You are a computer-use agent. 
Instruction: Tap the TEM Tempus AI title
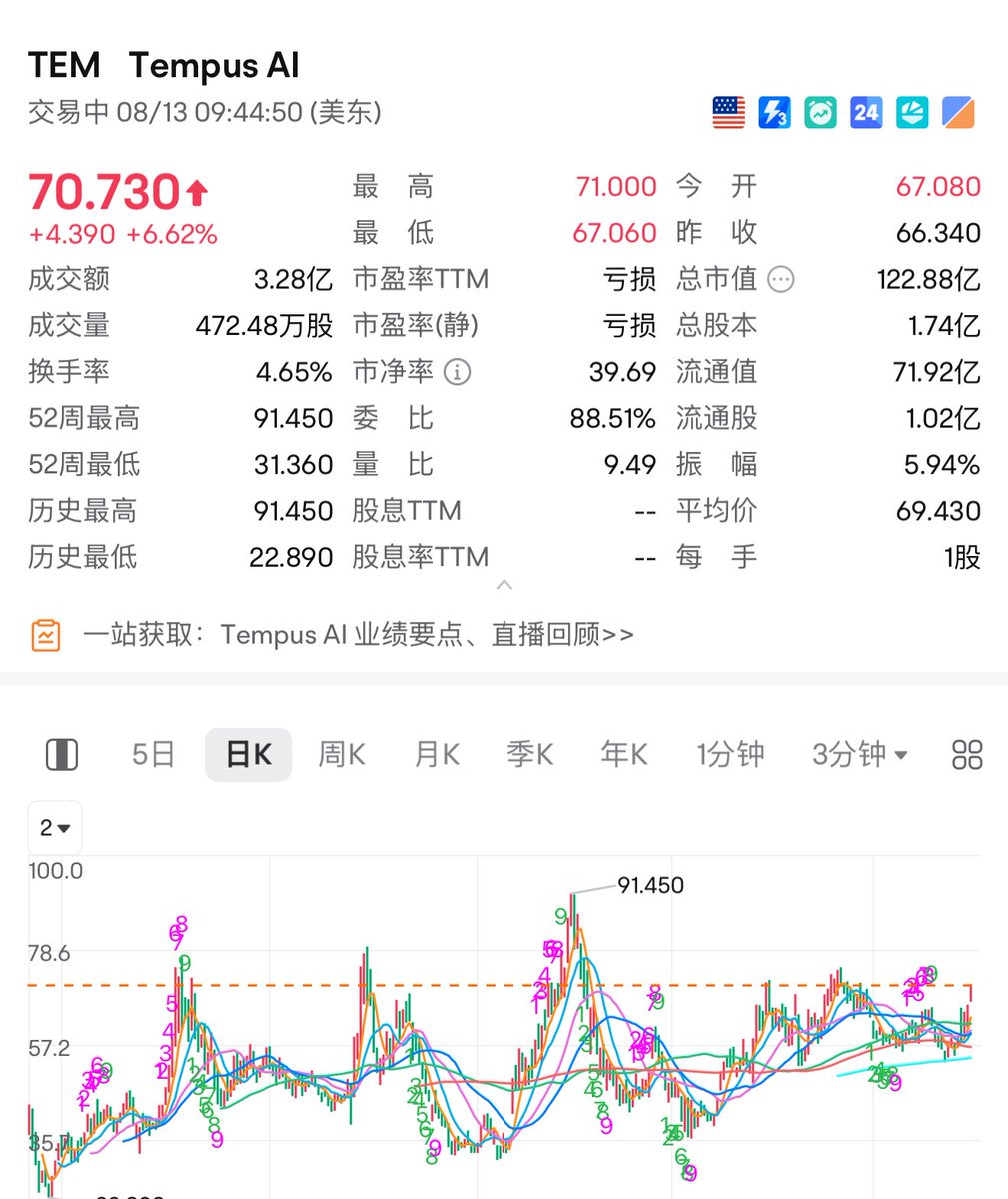pyautogui.click(x=164, y=66)
